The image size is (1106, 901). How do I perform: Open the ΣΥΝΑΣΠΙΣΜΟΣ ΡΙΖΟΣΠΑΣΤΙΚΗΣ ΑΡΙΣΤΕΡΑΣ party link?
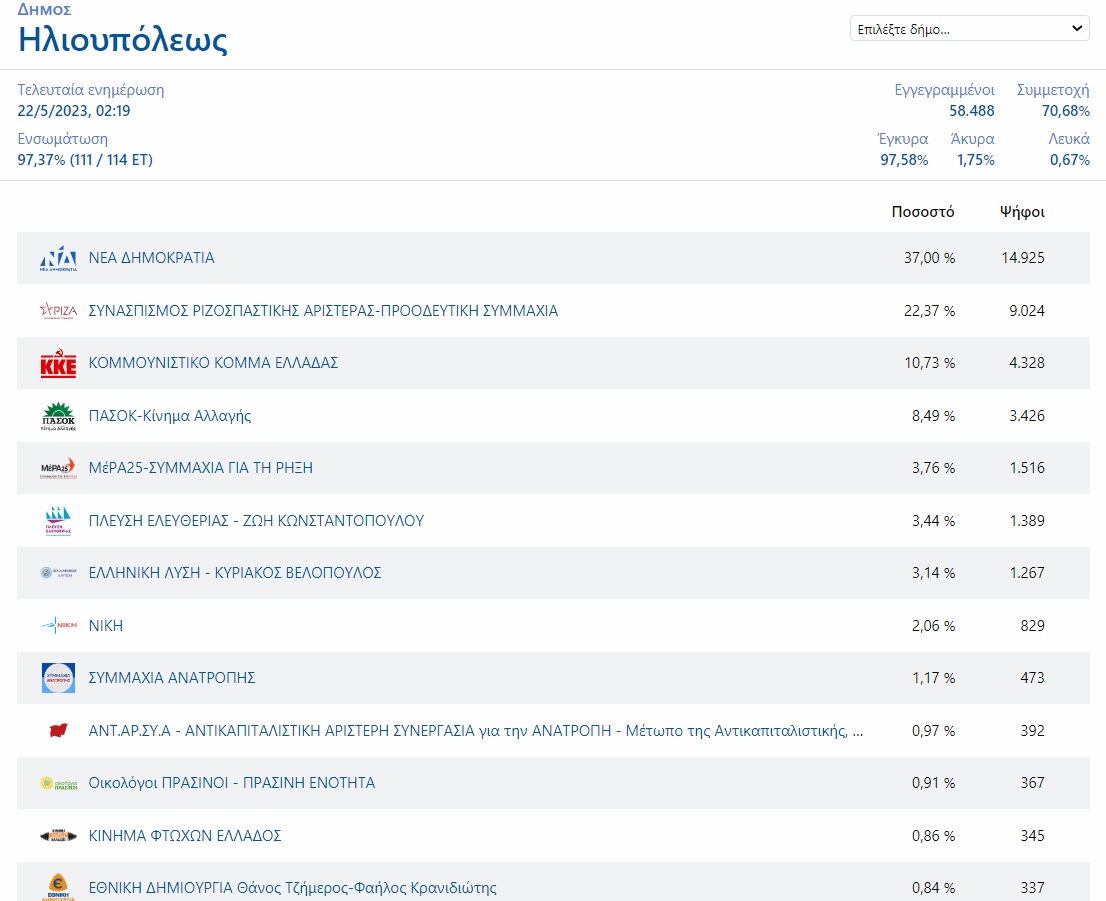click(x=323, y=311)
